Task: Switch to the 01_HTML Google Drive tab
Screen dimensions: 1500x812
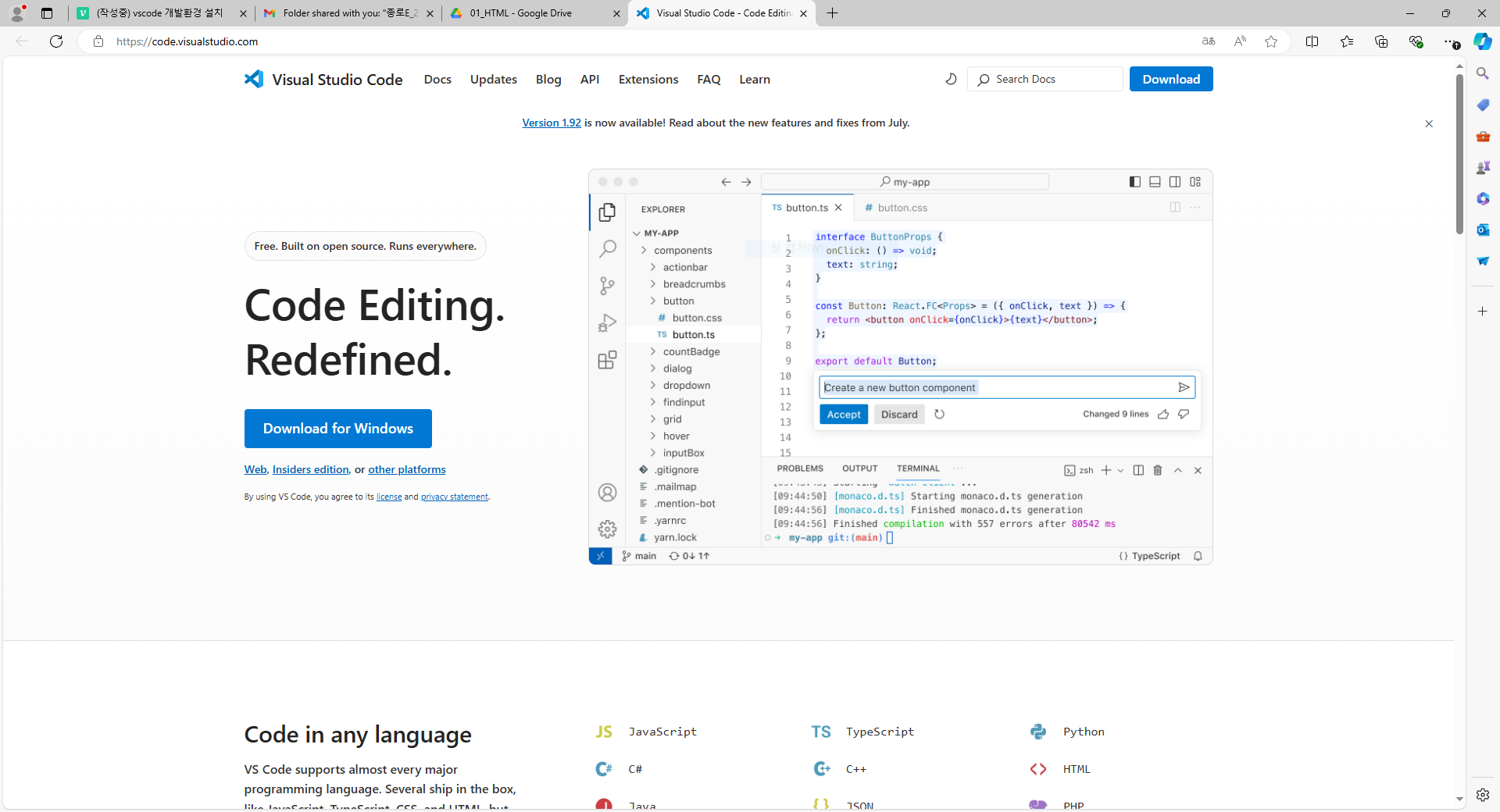Action: 535,13
